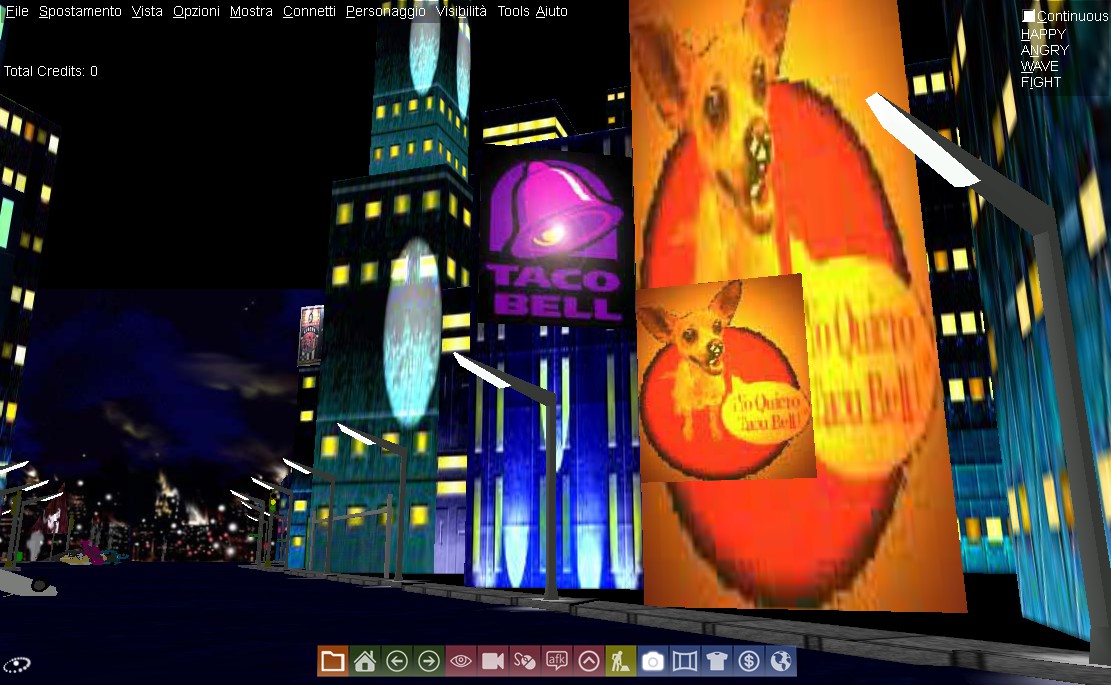Trigger the WAVE gesture
The height and width of the screenshot is (685, 1111).
point(1039,66)
